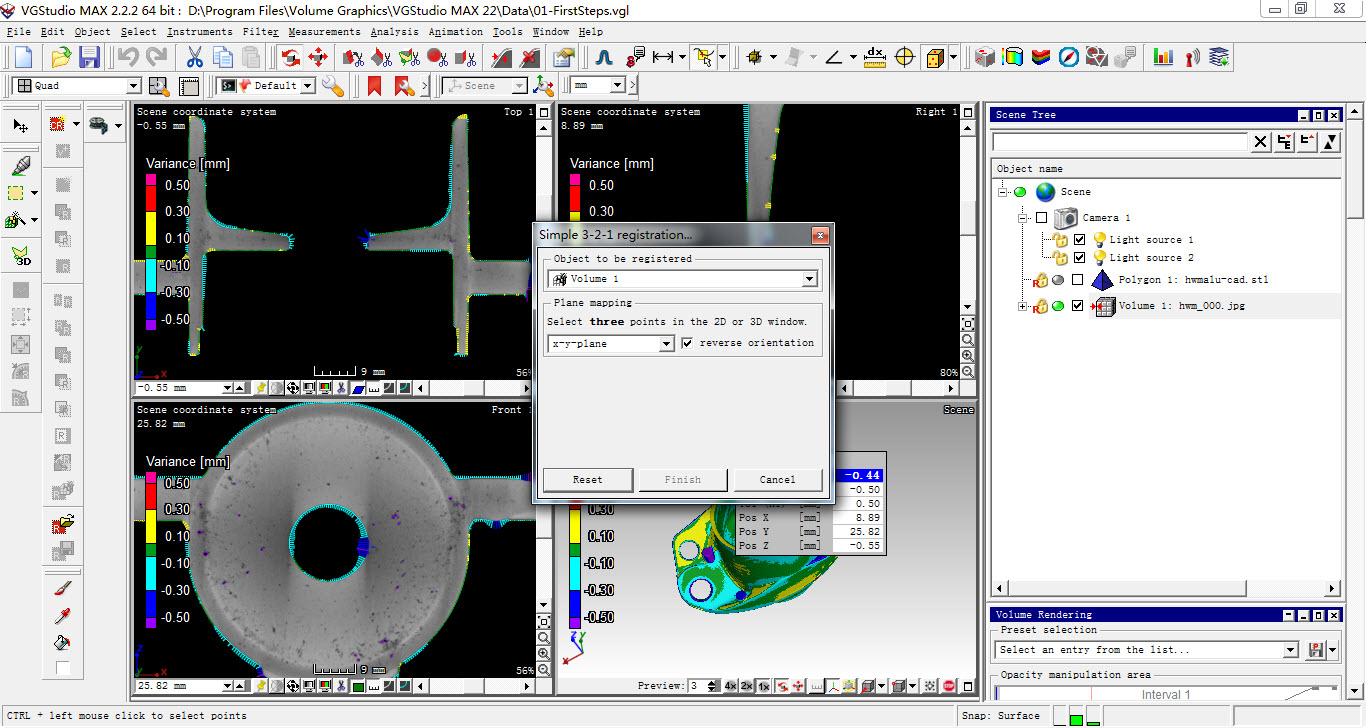The width and height of the screenshot is (1366, 728).
Task: Uncheck the Light source 1 checkbox
Action: pos(1079,240)
